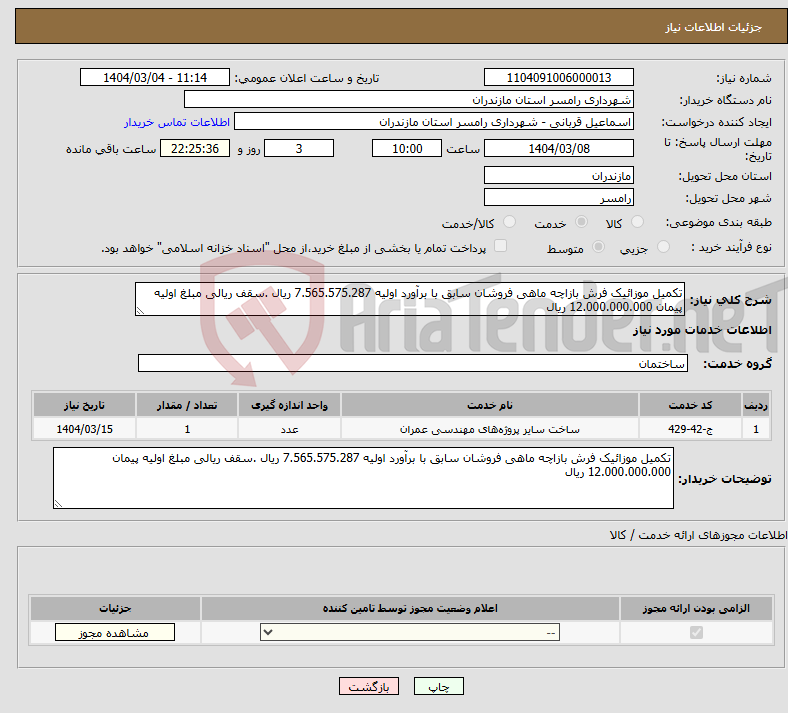The width and height of the screenshot is (788, 713).
Task: Click the اطلاعات مجوزهای ارائه خدمت / کالا heading
Action: 699,536
